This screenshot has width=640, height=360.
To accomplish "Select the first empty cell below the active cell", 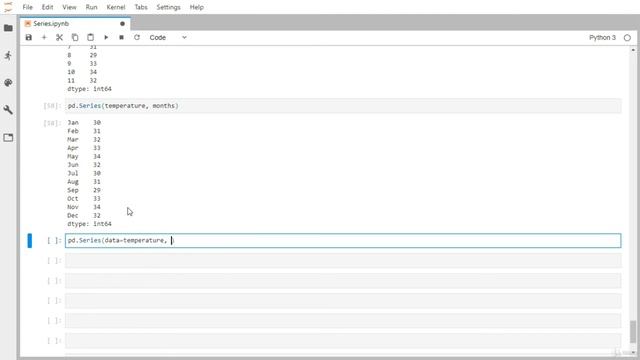I will (343, 260).
